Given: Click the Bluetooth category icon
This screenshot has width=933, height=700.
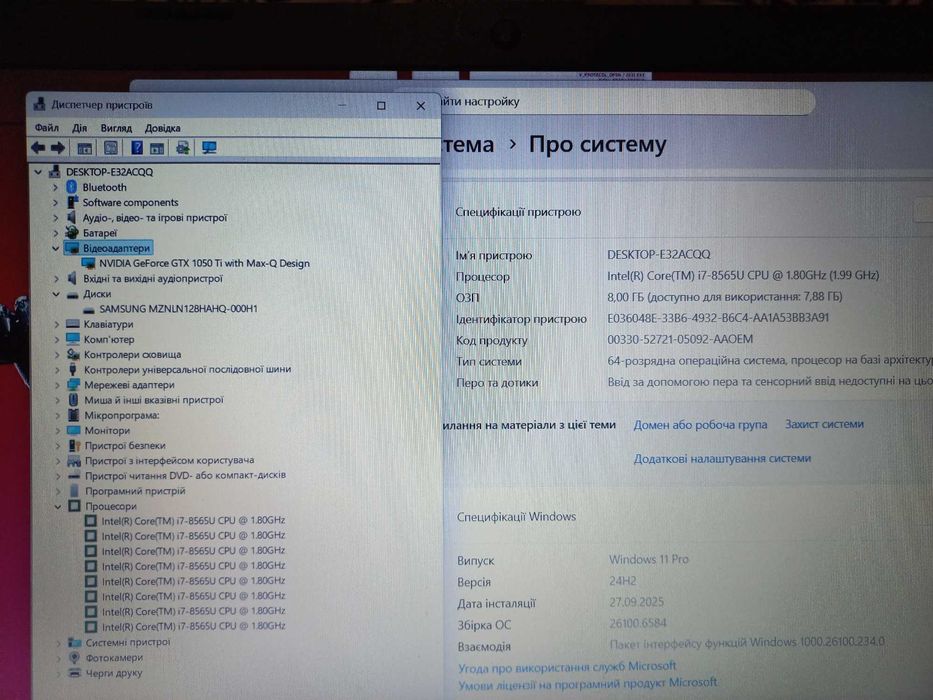Looking at the screenshot, I should pyautogui.click(x=71, y=187).
